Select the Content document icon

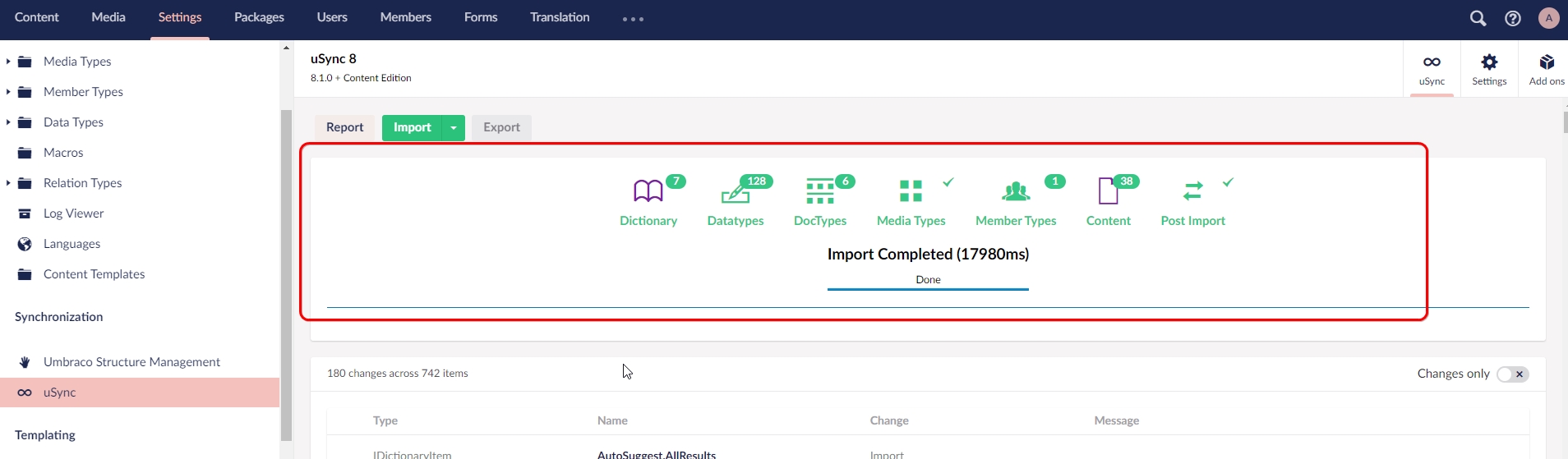1108,191
